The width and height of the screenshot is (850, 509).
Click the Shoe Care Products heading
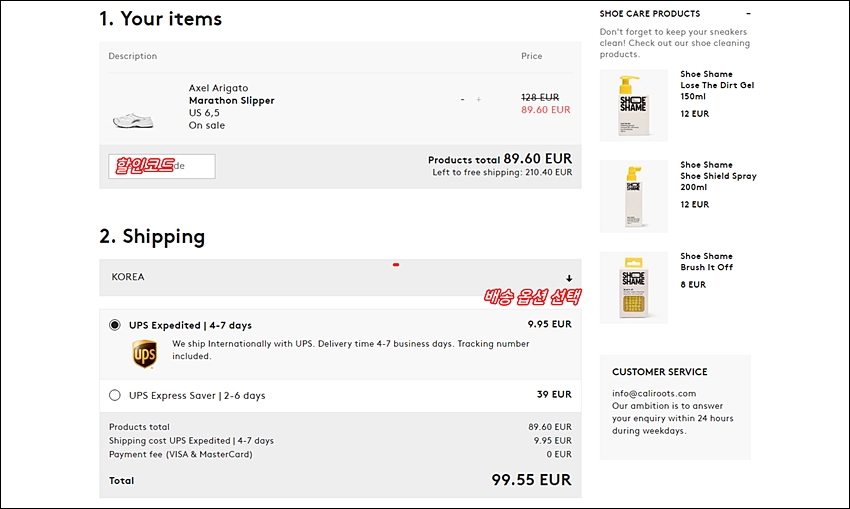tap(650, 14)
